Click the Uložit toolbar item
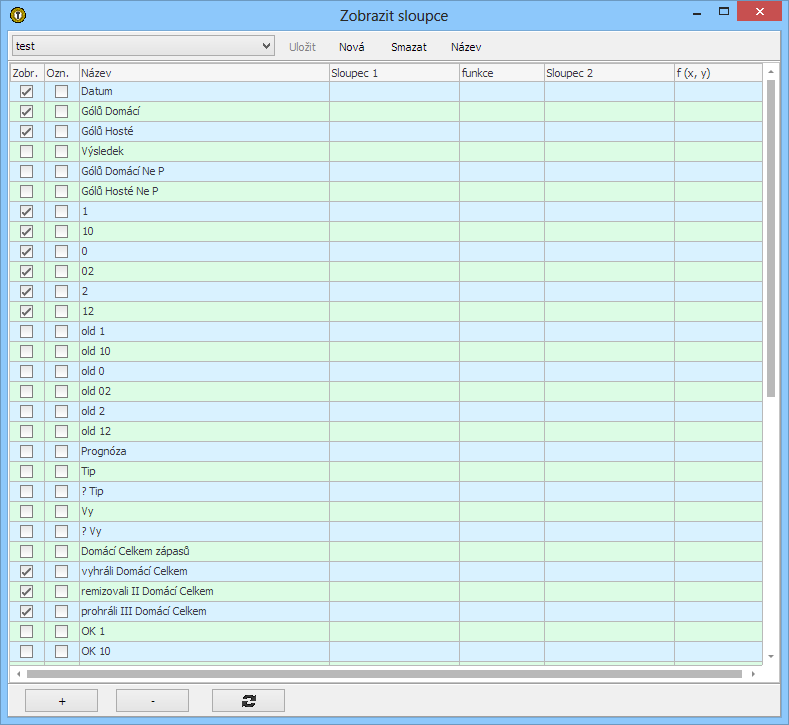The width and height of the screenshot is (789, 725). [302, 47]
